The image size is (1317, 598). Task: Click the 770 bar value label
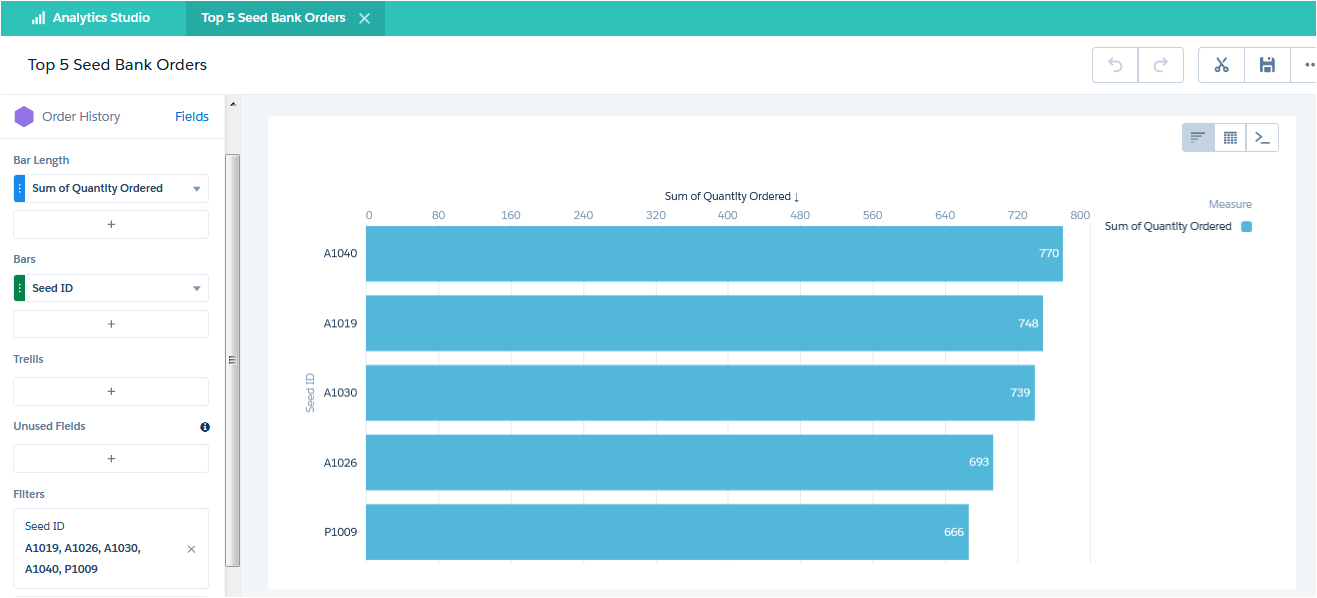(1048, 254)
